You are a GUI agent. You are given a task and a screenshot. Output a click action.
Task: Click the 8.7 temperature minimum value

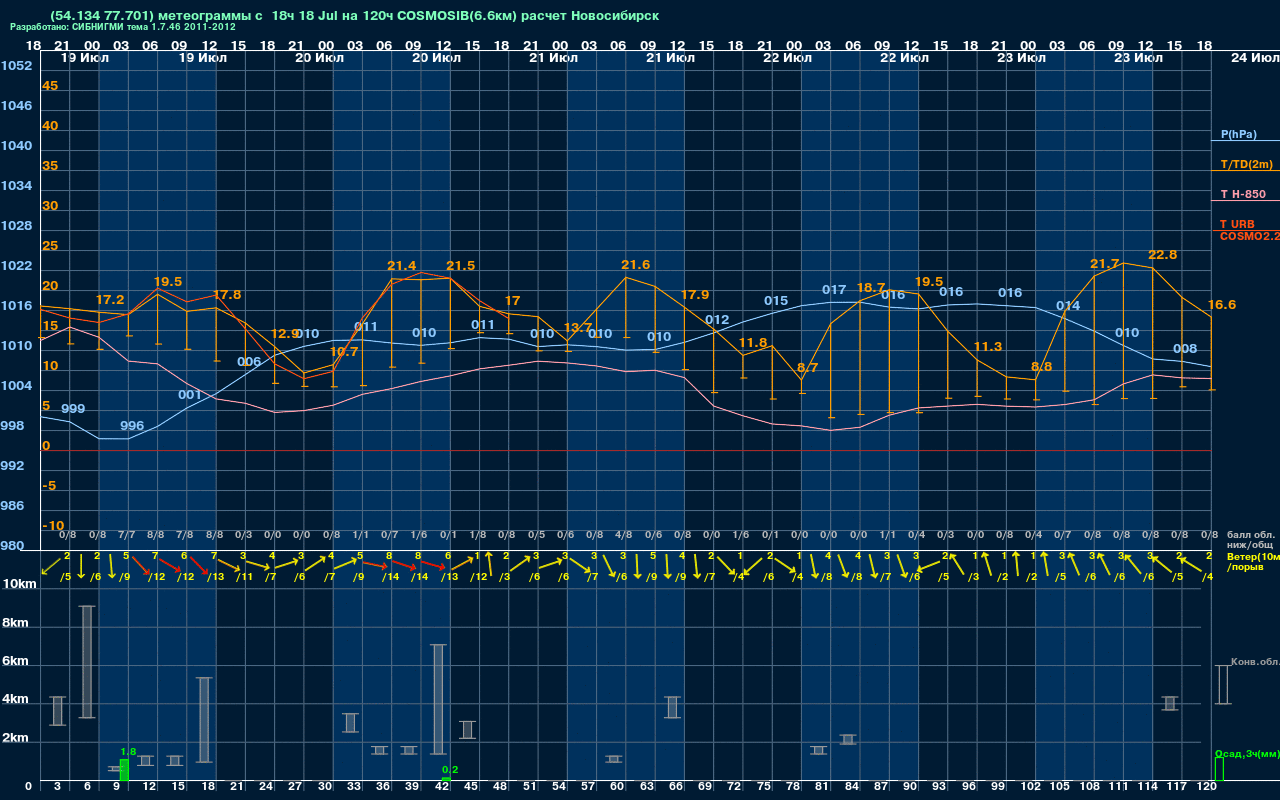[x=808, y=368]
